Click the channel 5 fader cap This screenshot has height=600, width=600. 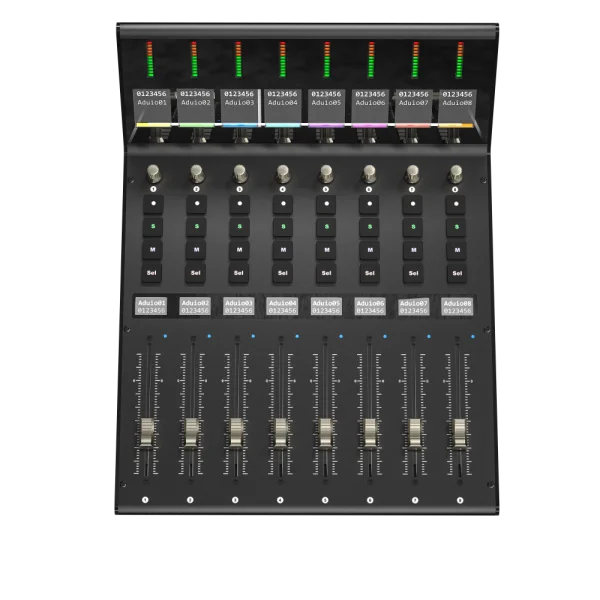[x=326, y=432]
